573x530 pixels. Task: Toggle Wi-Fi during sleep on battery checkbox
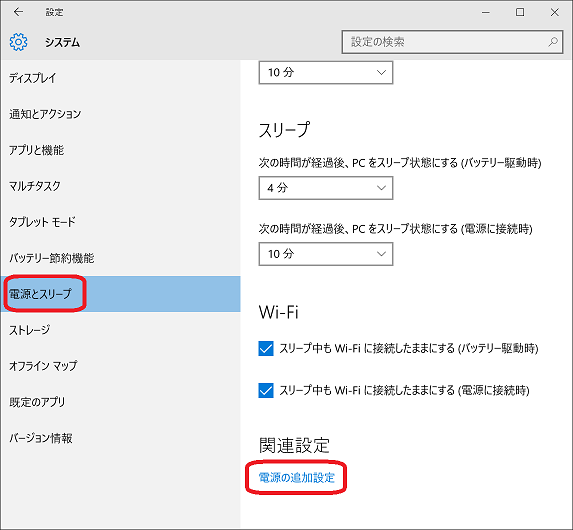point(266,348)
